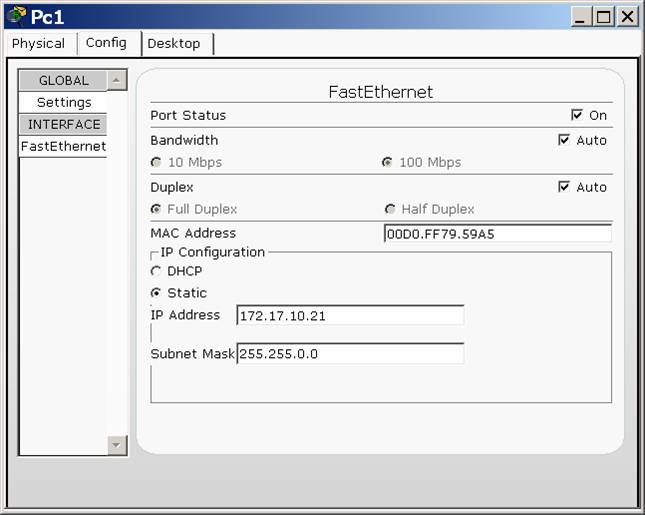Select the 100 Mbps radio button
645x515 pixels.
tap(387, 162)
